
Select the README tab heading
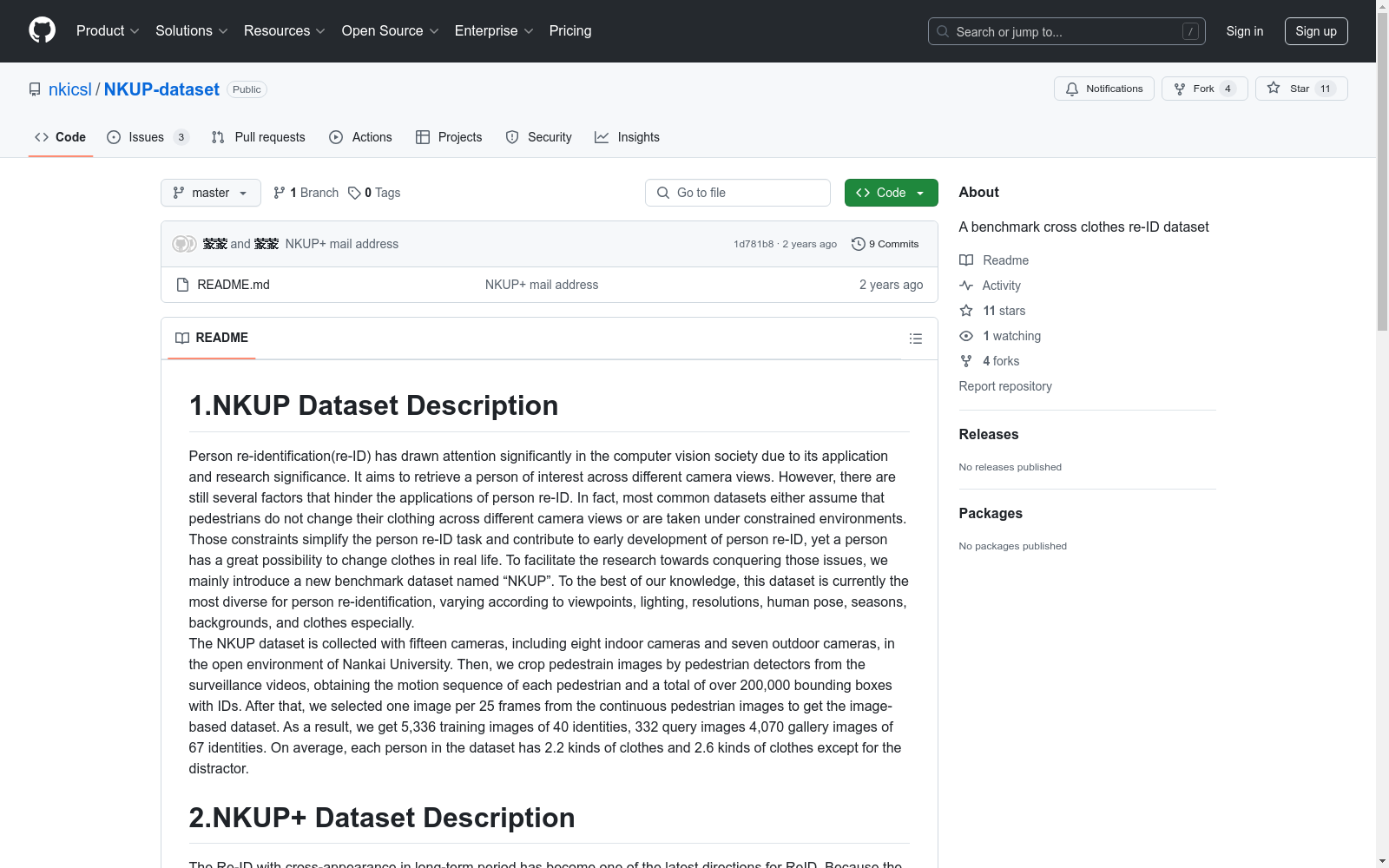(x=212, y=338)
